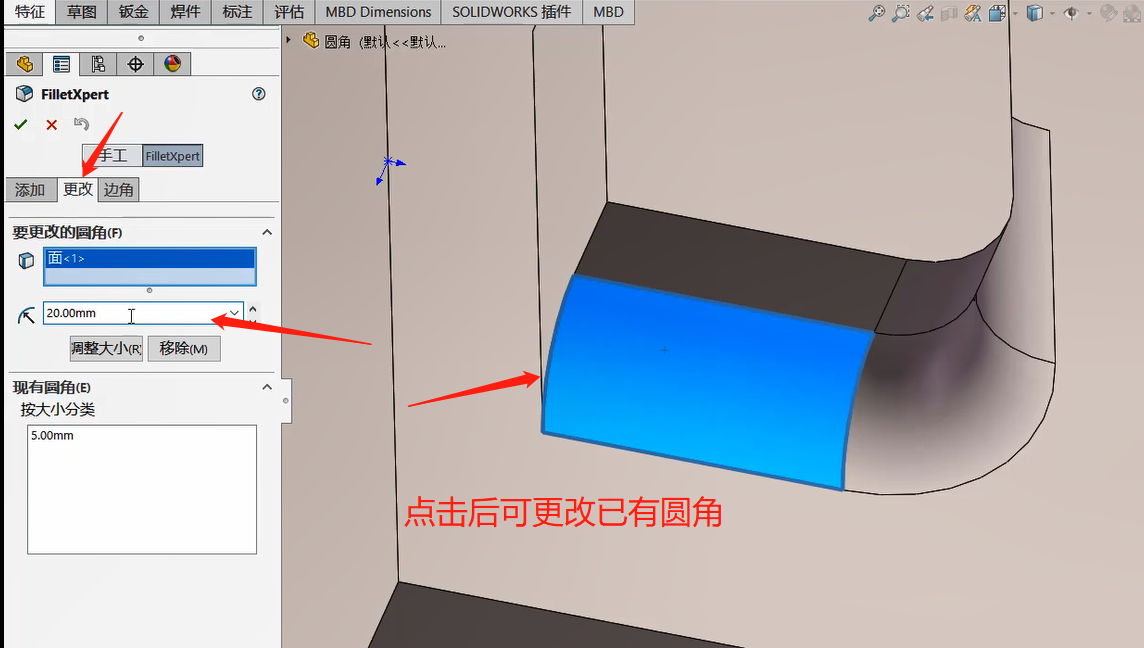1144x648 pixels.
Task: Open the ConfigurationManager tab icon
Action: coord(98,64)
